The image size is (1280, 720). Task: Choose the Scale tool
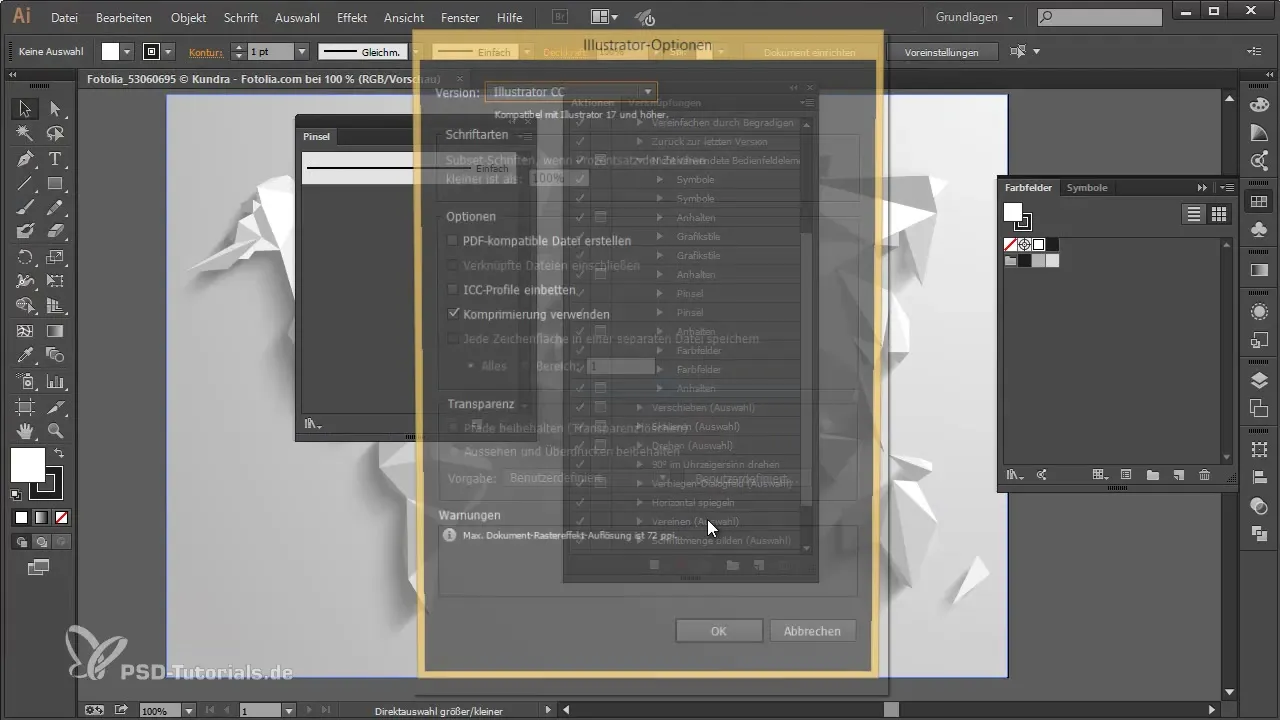(x=55, y=257)
